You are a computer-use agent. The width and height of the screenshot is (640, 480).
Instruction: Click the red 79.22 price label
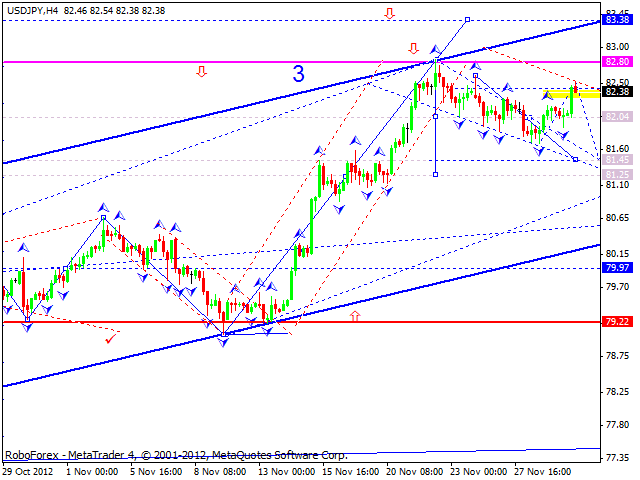616,322
